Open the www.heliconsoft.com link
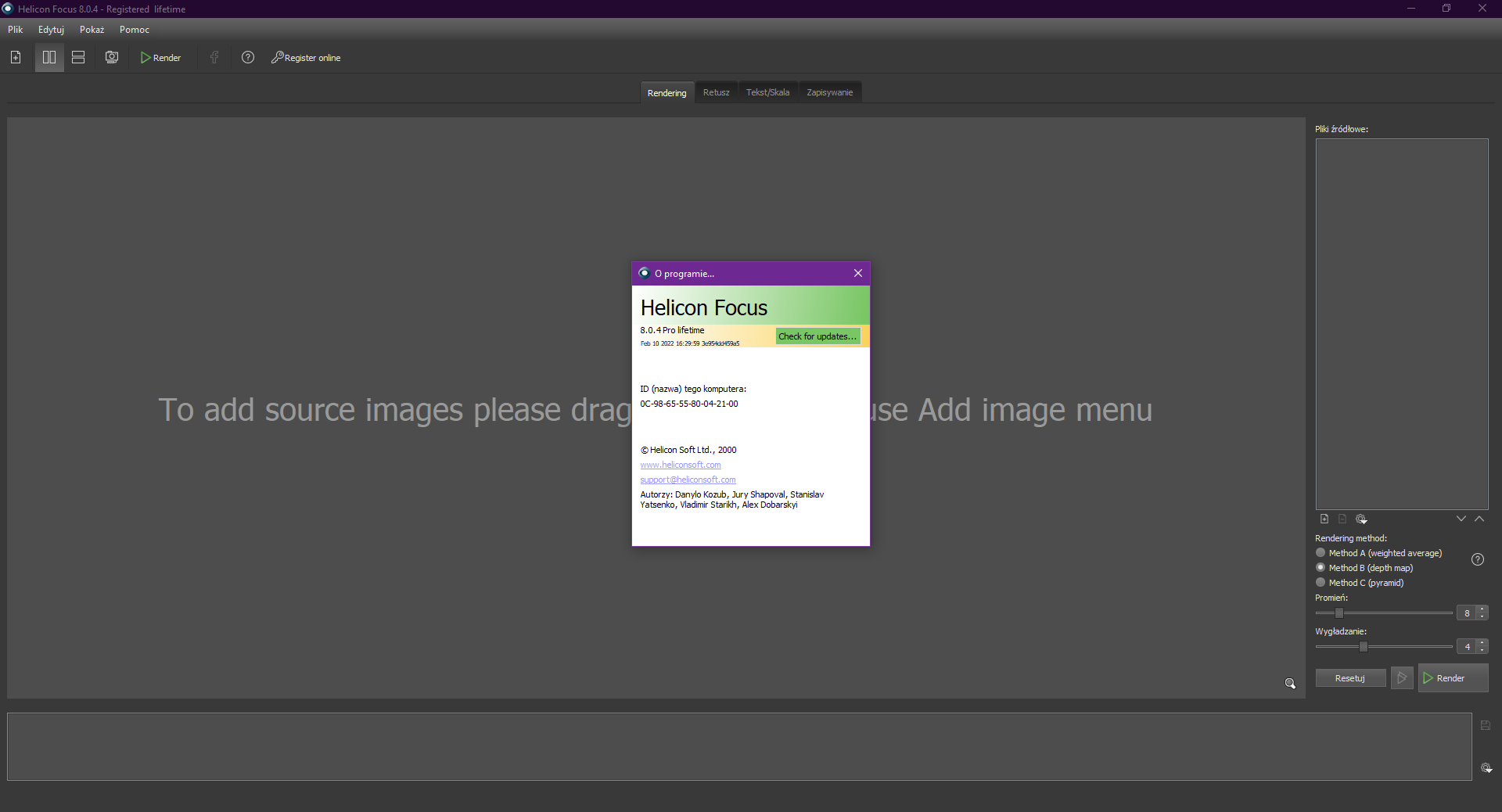The width and height of the screenshot is (1502, 812). [x=681, y=465]
